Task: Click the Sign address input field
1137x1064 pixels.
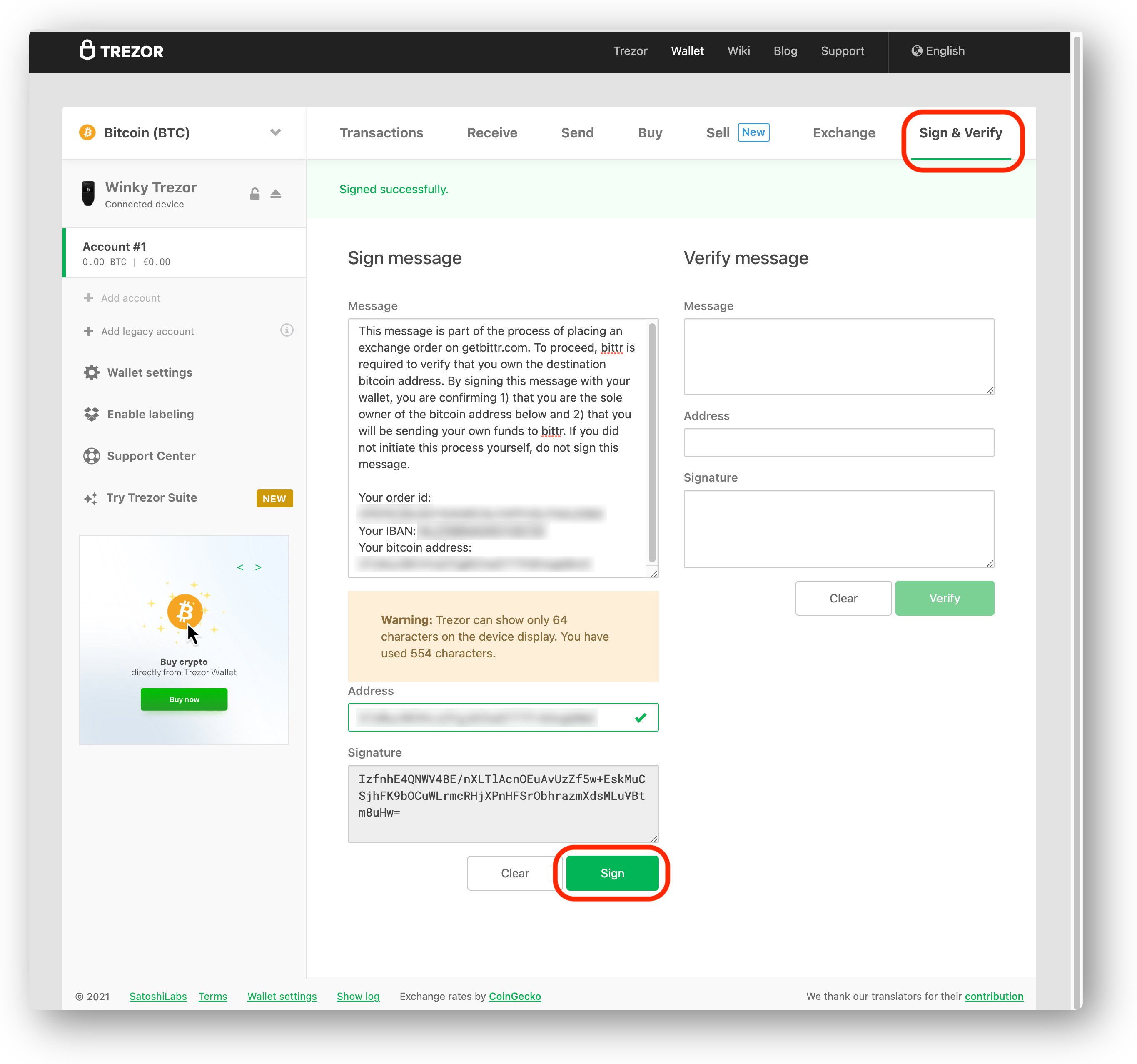Action: click(x=503, y=717)
